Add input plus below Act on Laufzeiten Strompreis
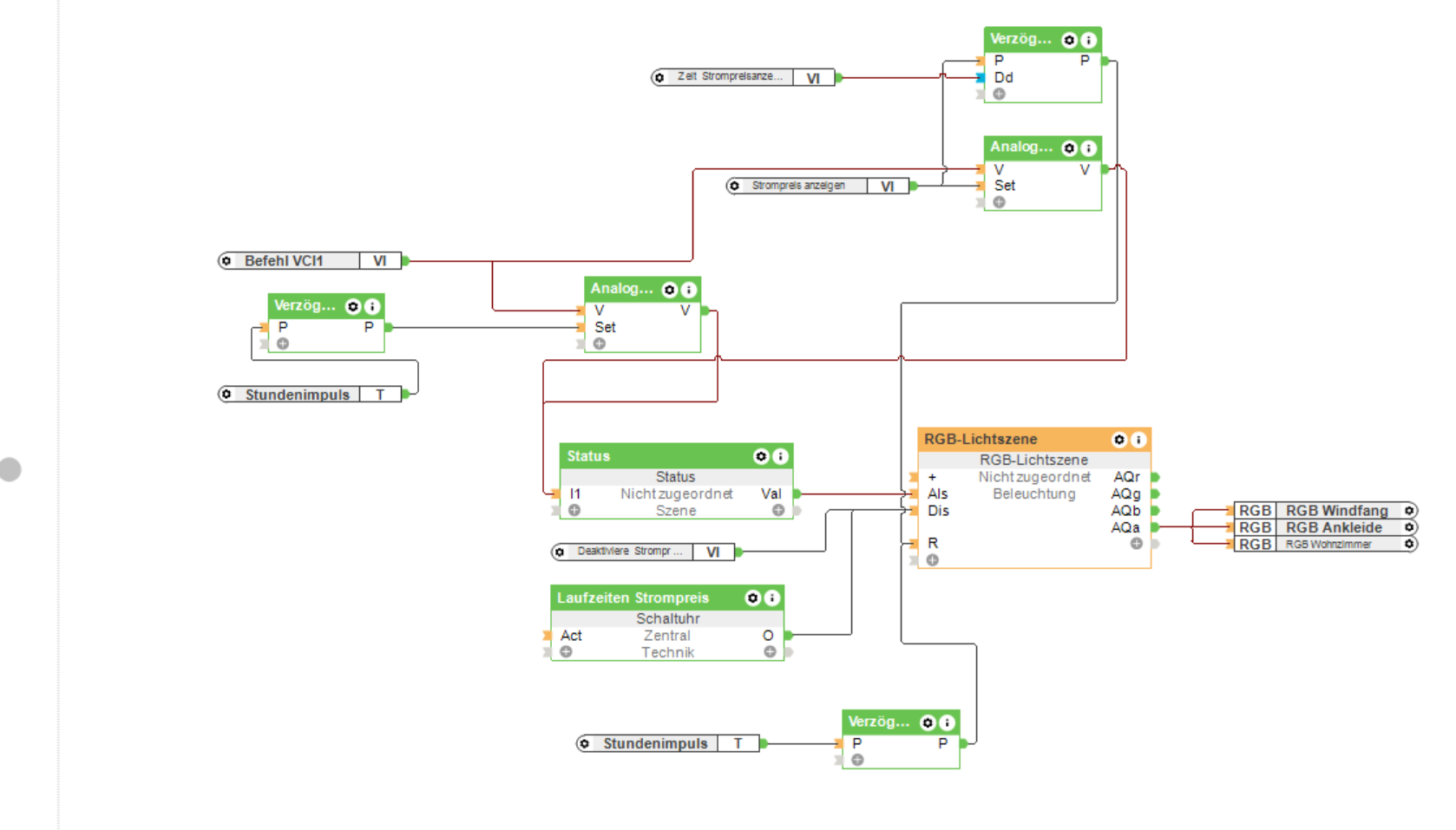Image resolution: width=1456 pixels, height=830 pixels. [566, 651]
